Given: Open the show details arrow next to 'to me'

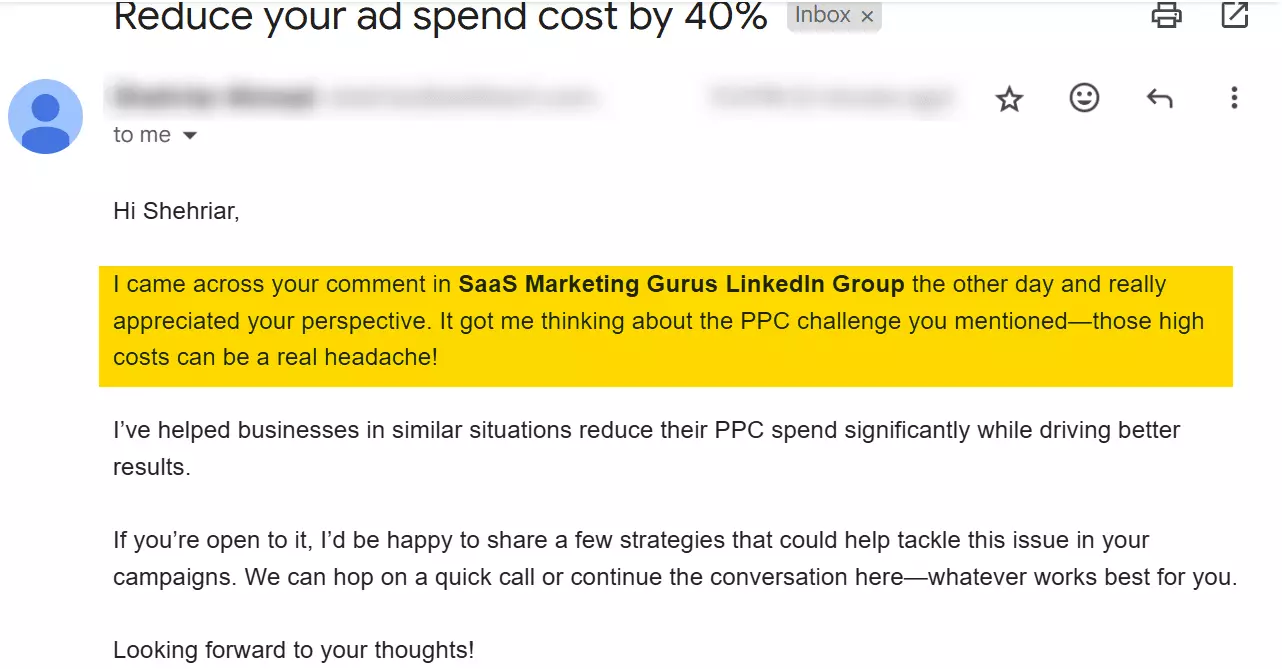Looking at the screenshot, I should tap(189, 134).
